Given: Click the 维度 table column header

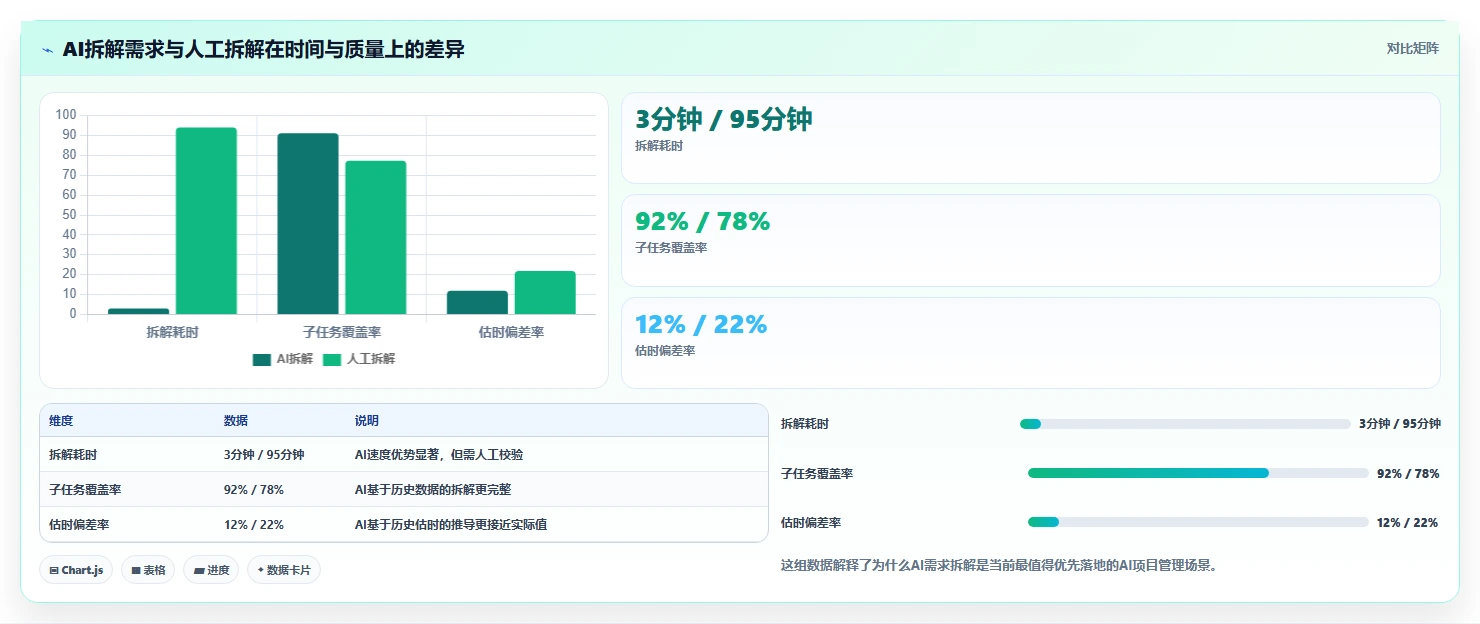Looking at the screenshot, I should (61, 421).
